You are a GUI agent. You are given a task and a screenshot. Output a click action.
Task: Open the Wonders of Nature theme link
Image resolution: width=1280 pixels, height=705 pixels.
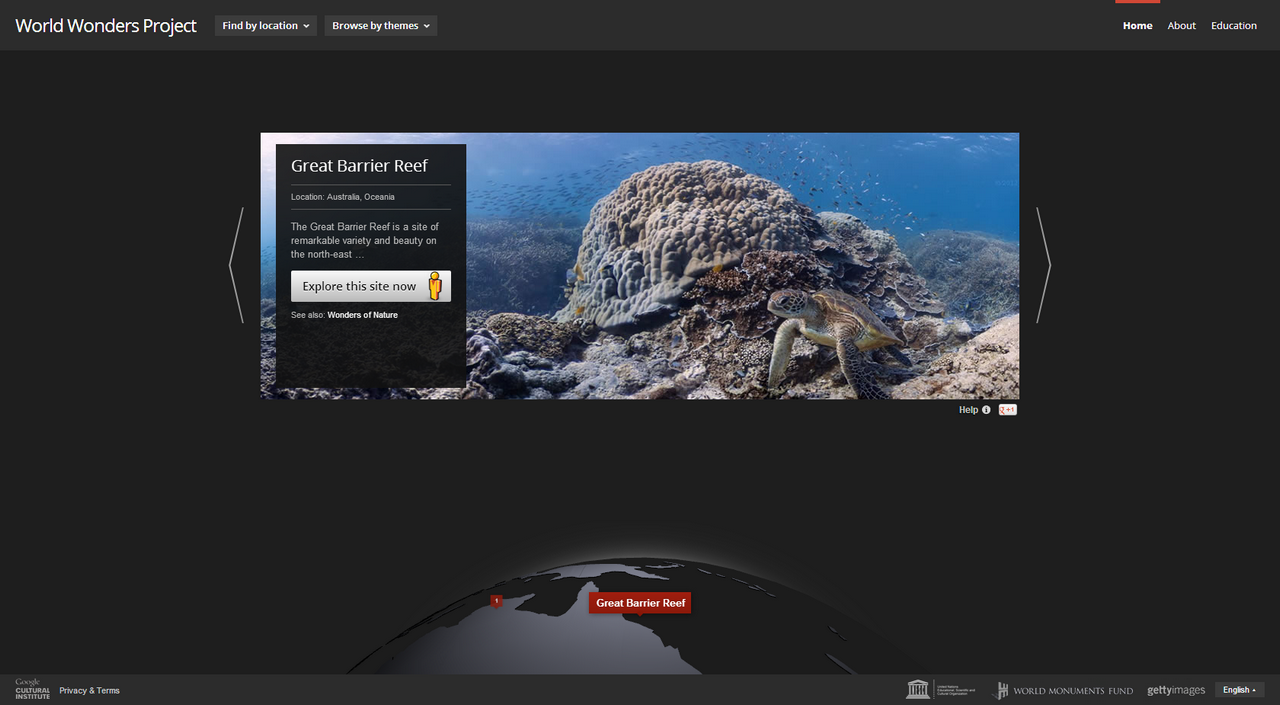(x=362, y=315)
